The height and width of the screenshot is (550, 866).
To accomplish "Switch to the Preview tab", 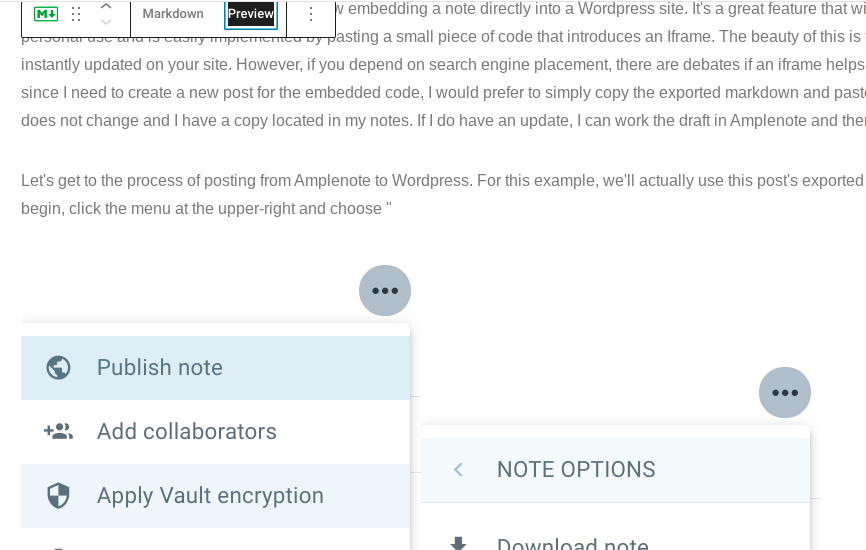I will (x=251, y=14).
